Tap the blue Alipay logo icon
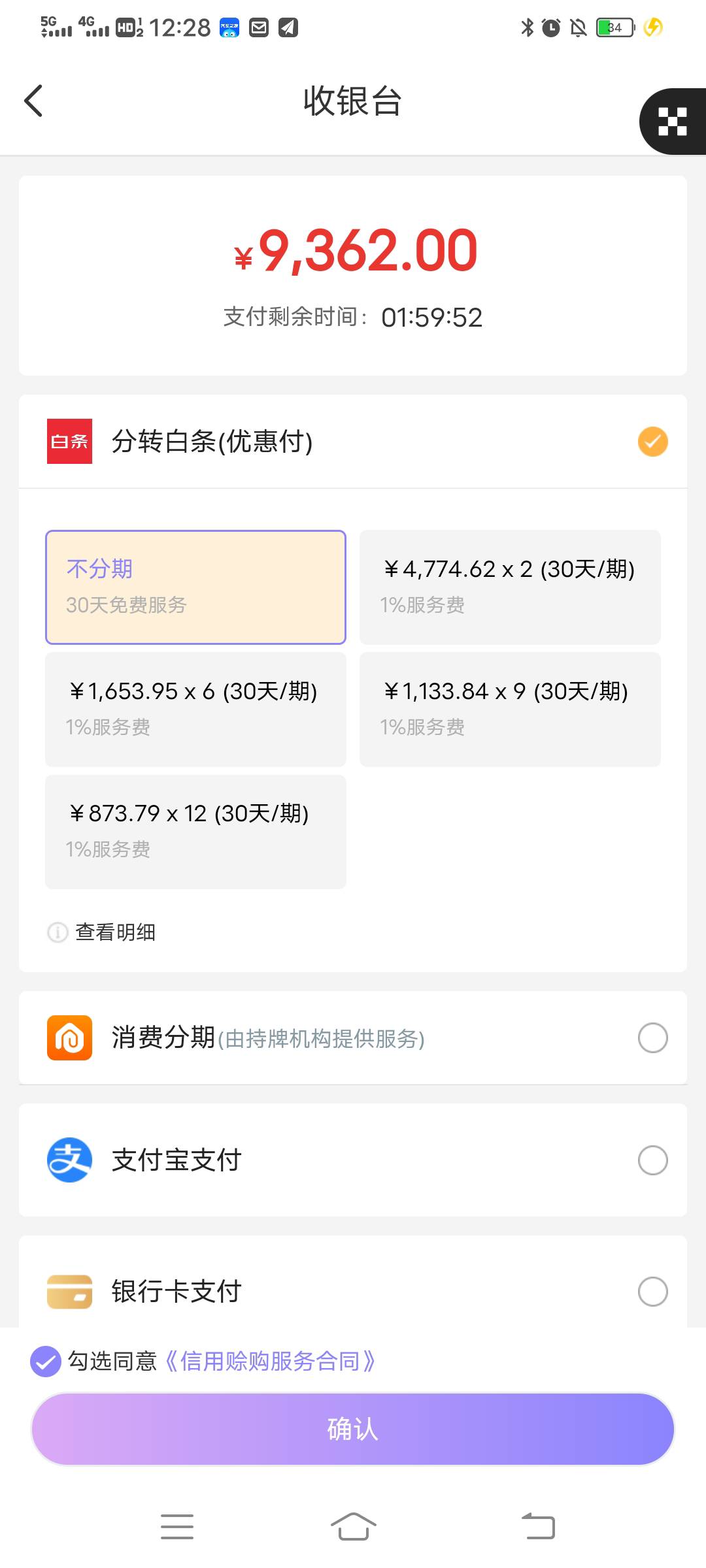 69,1160
